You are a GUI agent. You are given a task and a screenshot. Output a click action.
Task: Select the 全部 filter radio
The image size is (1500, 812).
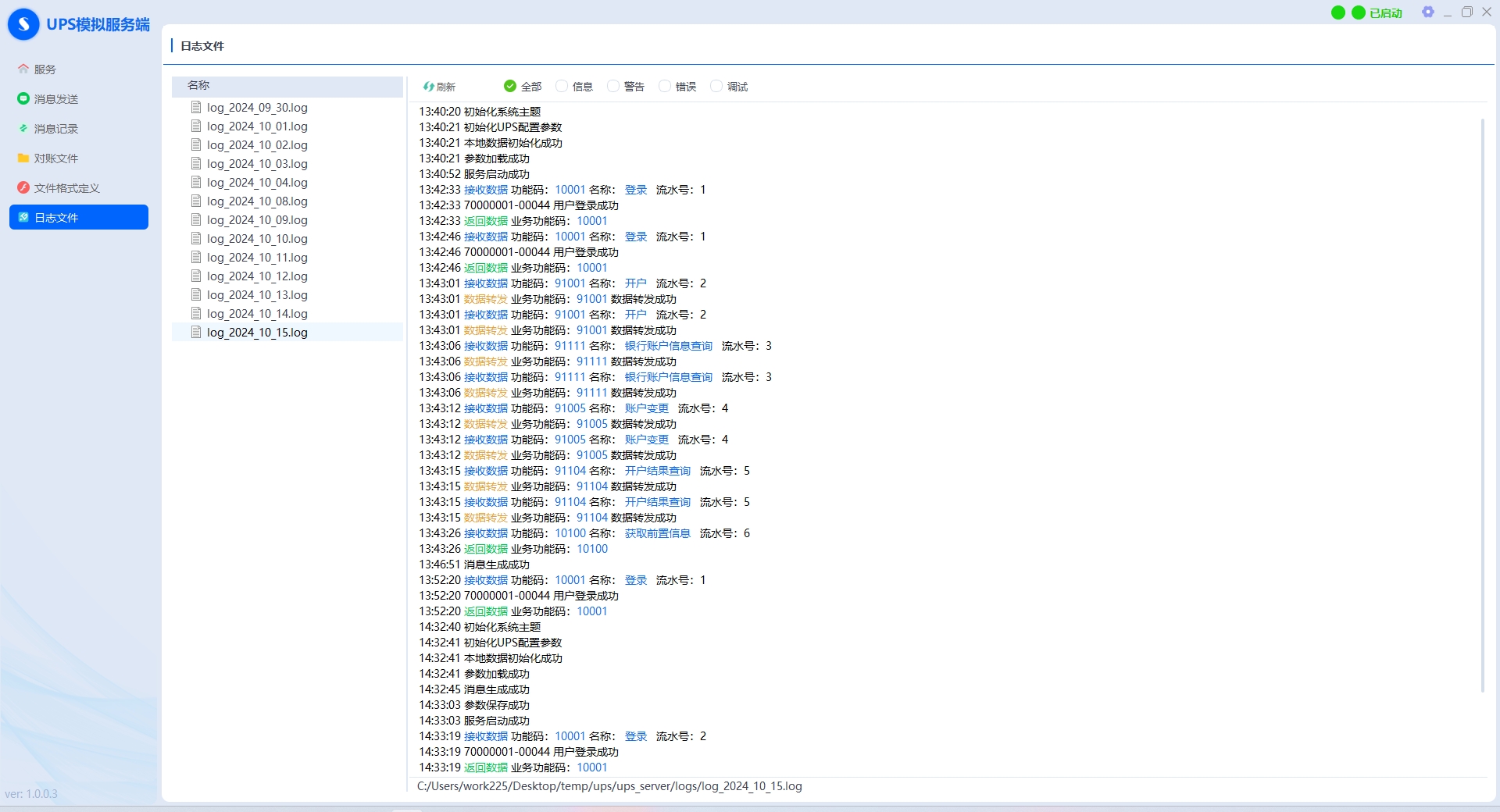click(x=523, y=87)
